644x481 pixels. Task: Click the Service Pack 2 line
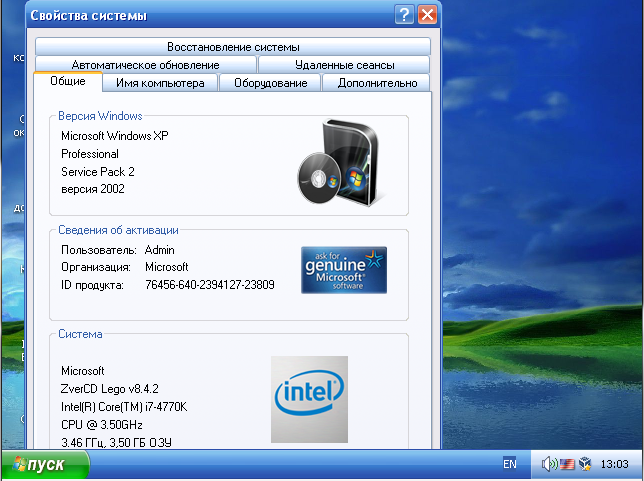pyautogui.click(x=98, y=172)
